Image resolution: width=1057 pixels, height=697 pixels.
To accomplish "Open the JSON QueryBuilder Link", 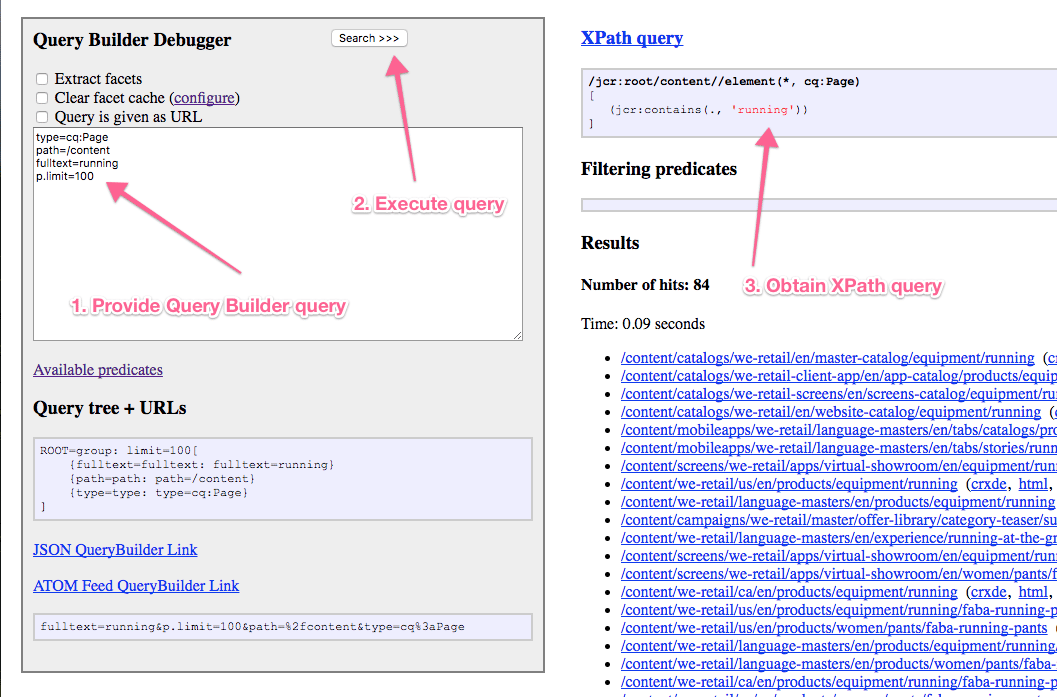I will click(x=114, y=549).
